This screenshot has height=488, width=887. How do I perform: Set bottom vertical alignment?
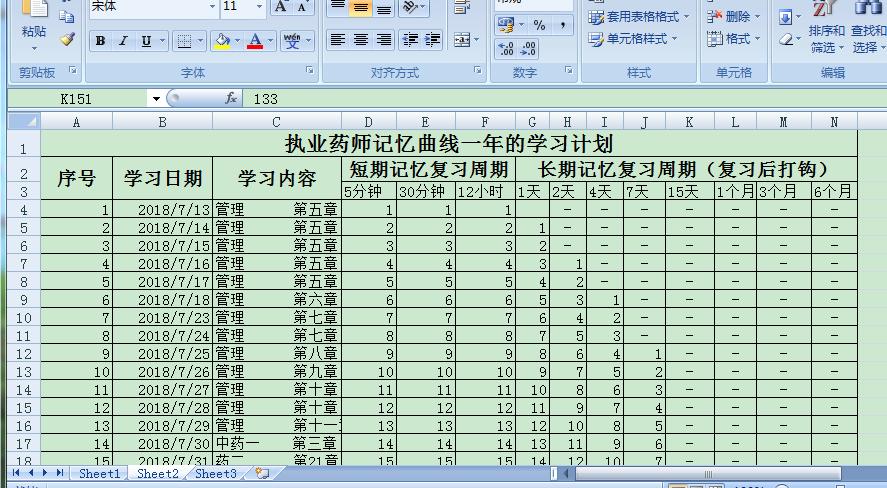pyautogui.click(x=384, y=8)
